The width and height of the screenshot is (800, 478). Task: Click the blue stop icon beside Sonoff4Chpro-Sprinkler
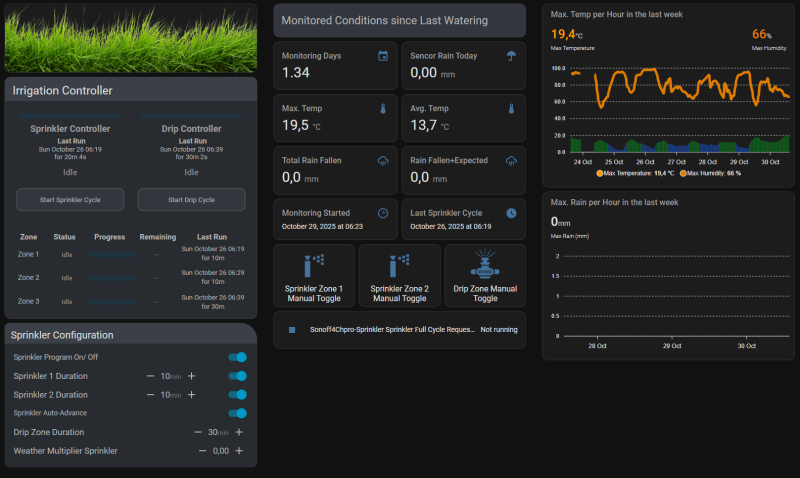[292, 330]
